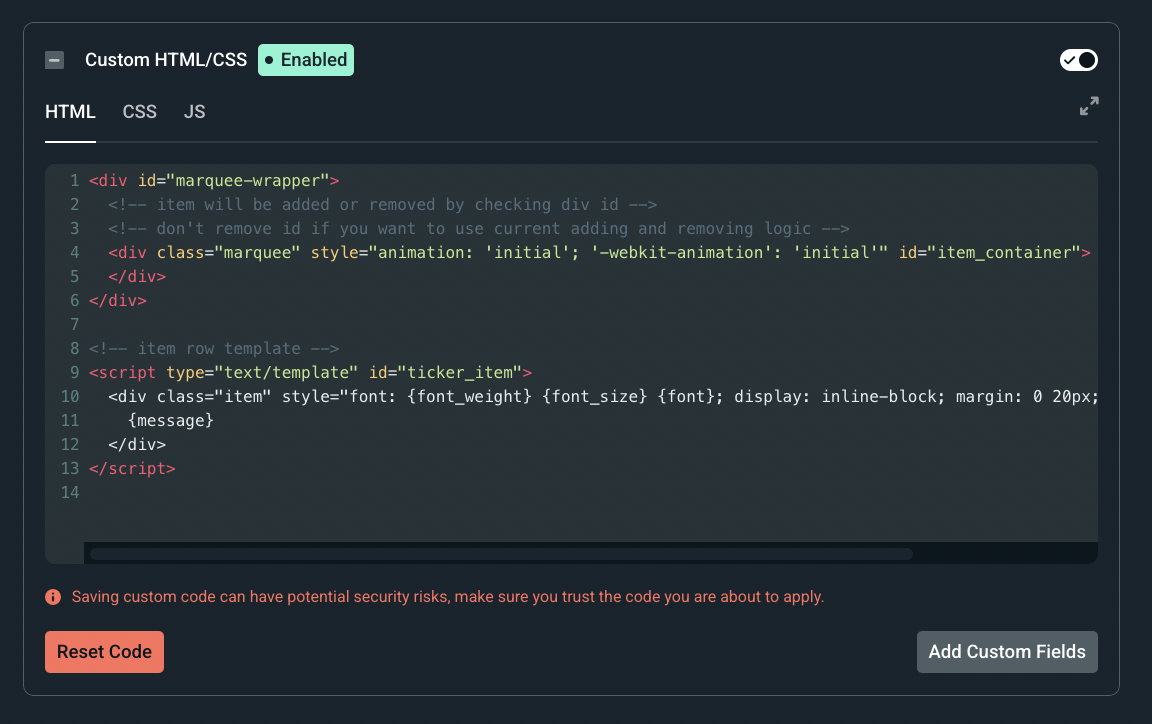Click the horizontal scrollbar below the editor
Image resolution: width=1152 pixels, height=724 pixels.
tap(500, 553)
